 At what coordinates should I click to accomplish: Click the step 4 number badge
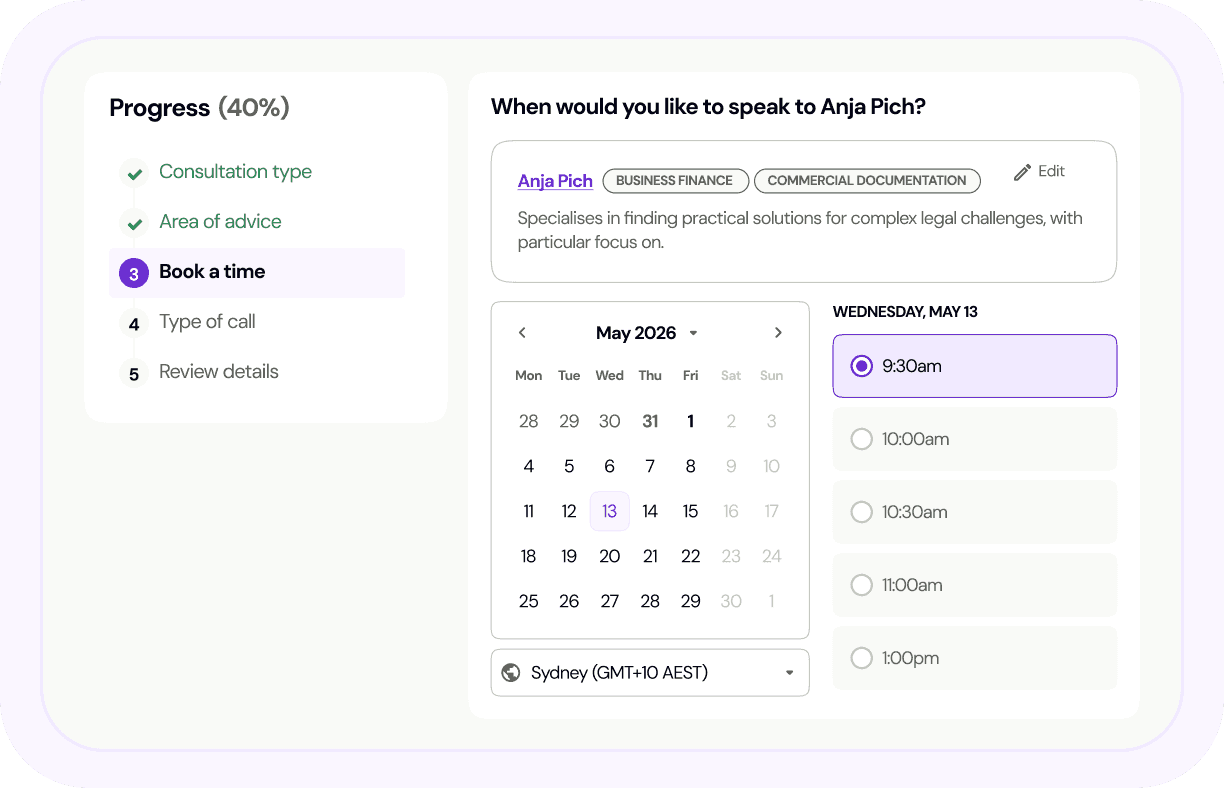pos(134,324)
